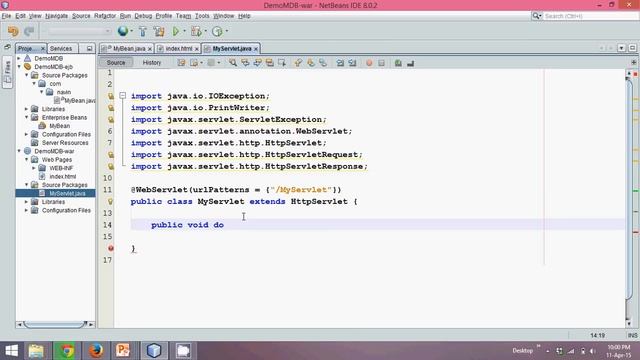Click the Search (Ctrl+I) input field
640x360 pixels.
pyautogui.click(x=590, y=16)
